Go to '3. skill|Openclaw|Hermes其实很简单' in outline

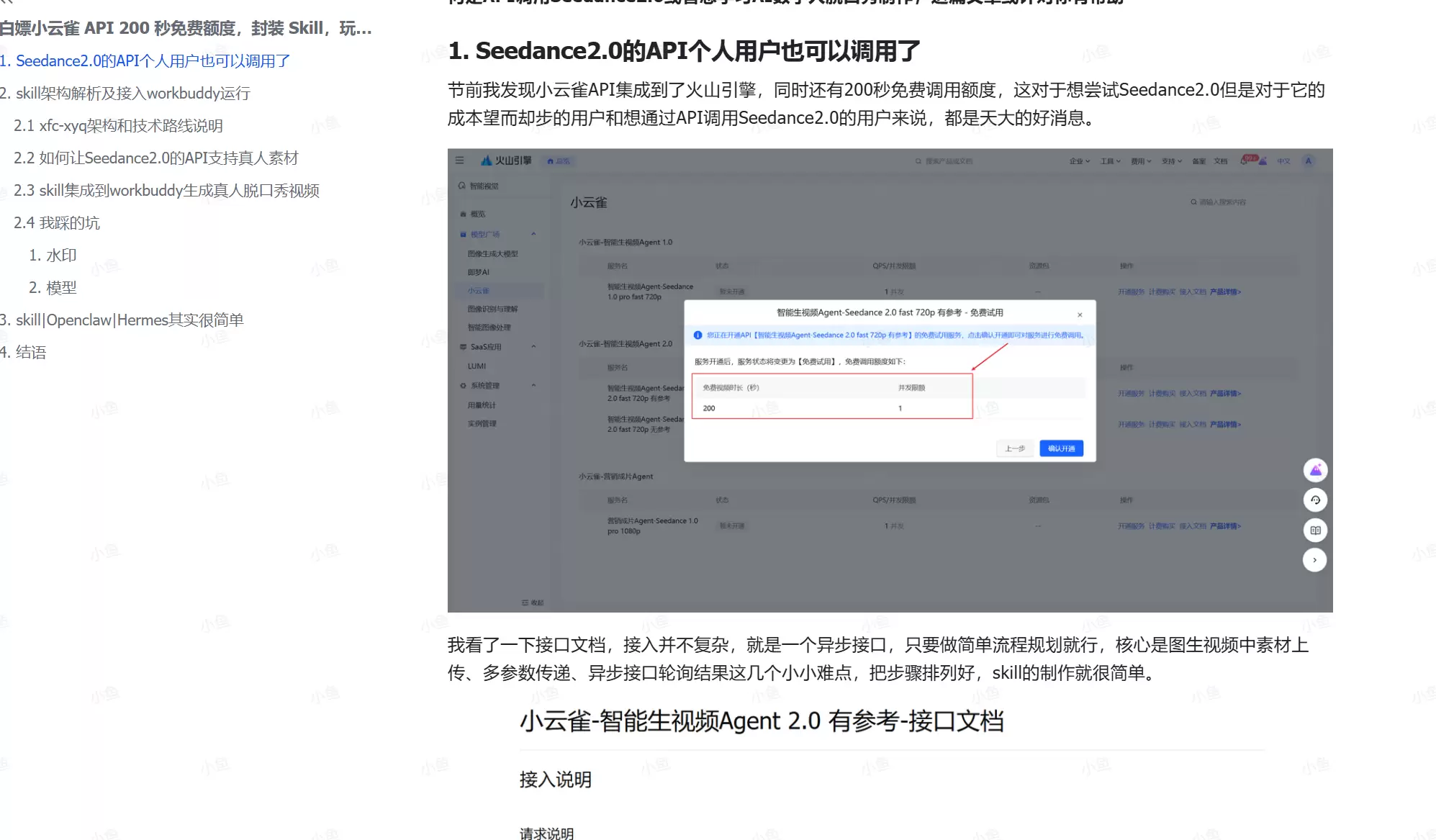click(x=122, y=320)
